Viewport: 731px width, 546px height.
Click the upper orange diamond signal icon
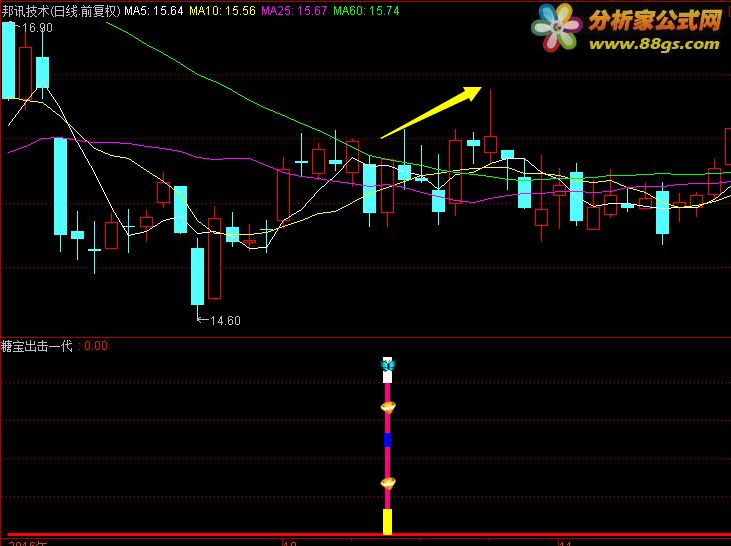(x=388, y=407)
